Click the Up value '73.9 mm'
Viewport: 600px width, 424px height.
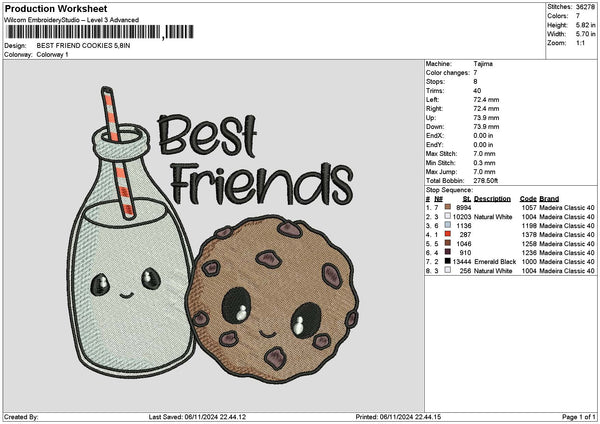(486, 118)
